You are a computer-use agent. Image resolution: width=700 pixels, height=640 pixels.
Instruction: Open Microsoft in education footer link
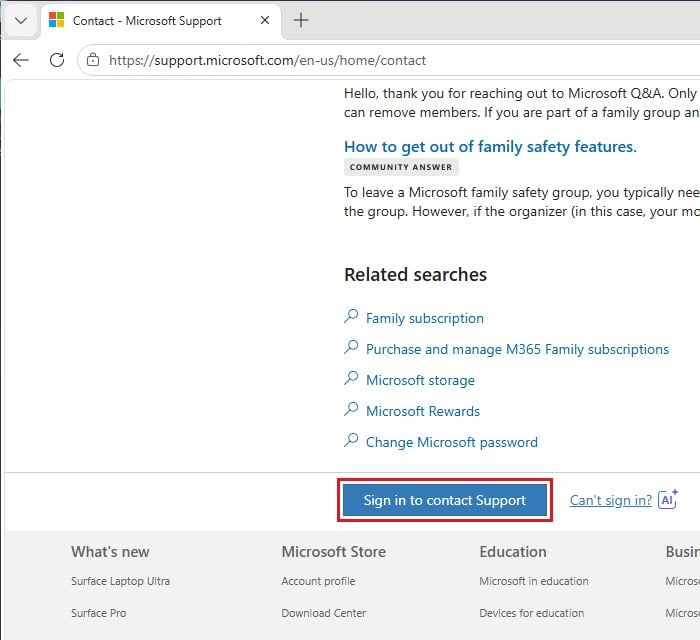pos(534,581)
